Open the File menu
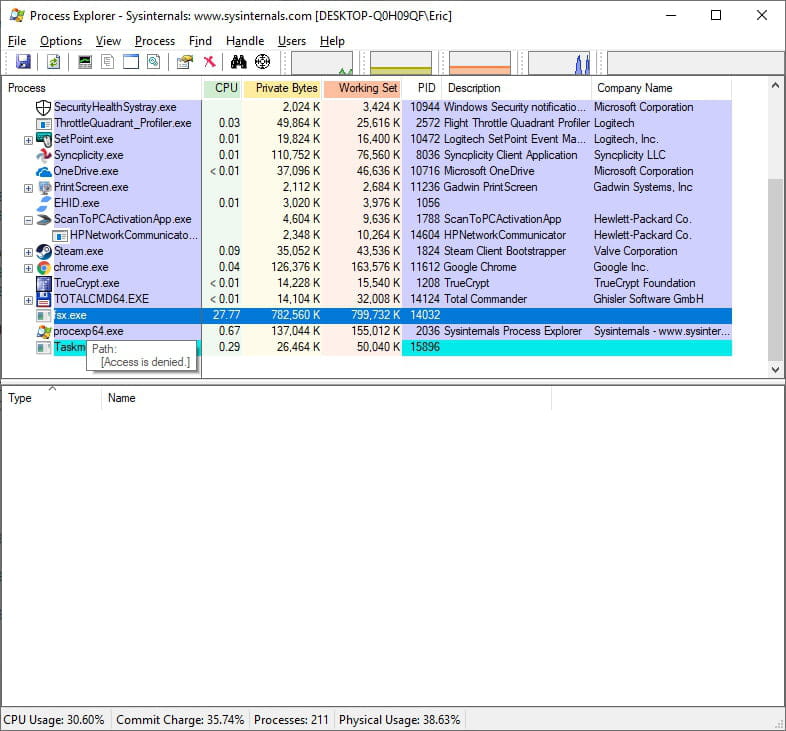Viewport: 786px width, 731px height. coord(17,41)
